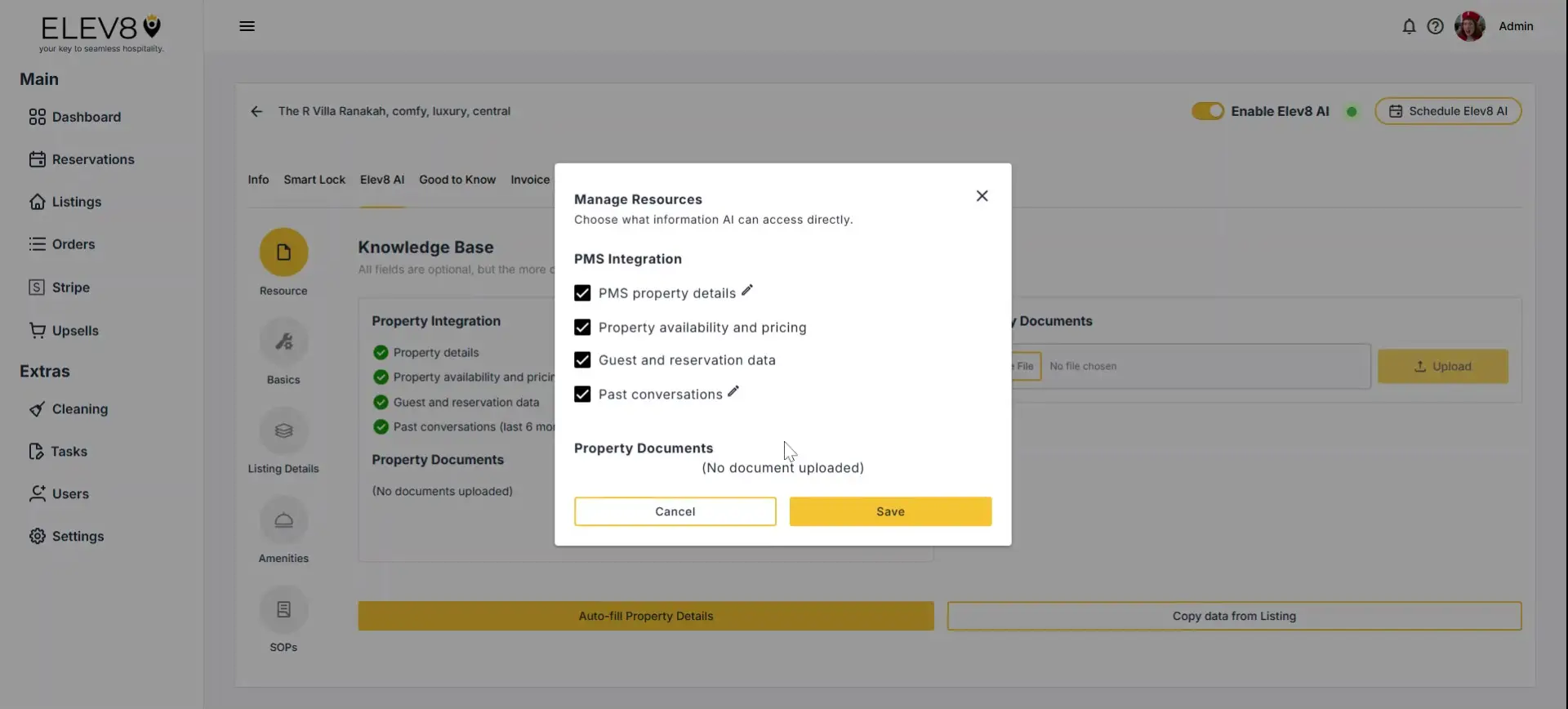Click Save in Manage Resources dialog
This screenshot has width=1568, height=709.
pyautogui.click(x=890, y=511)
